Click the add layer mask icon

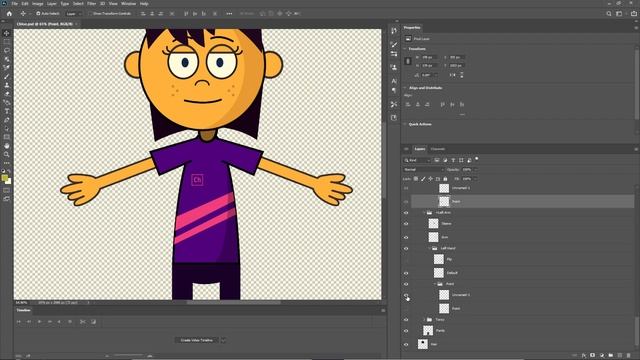[593, 356]
